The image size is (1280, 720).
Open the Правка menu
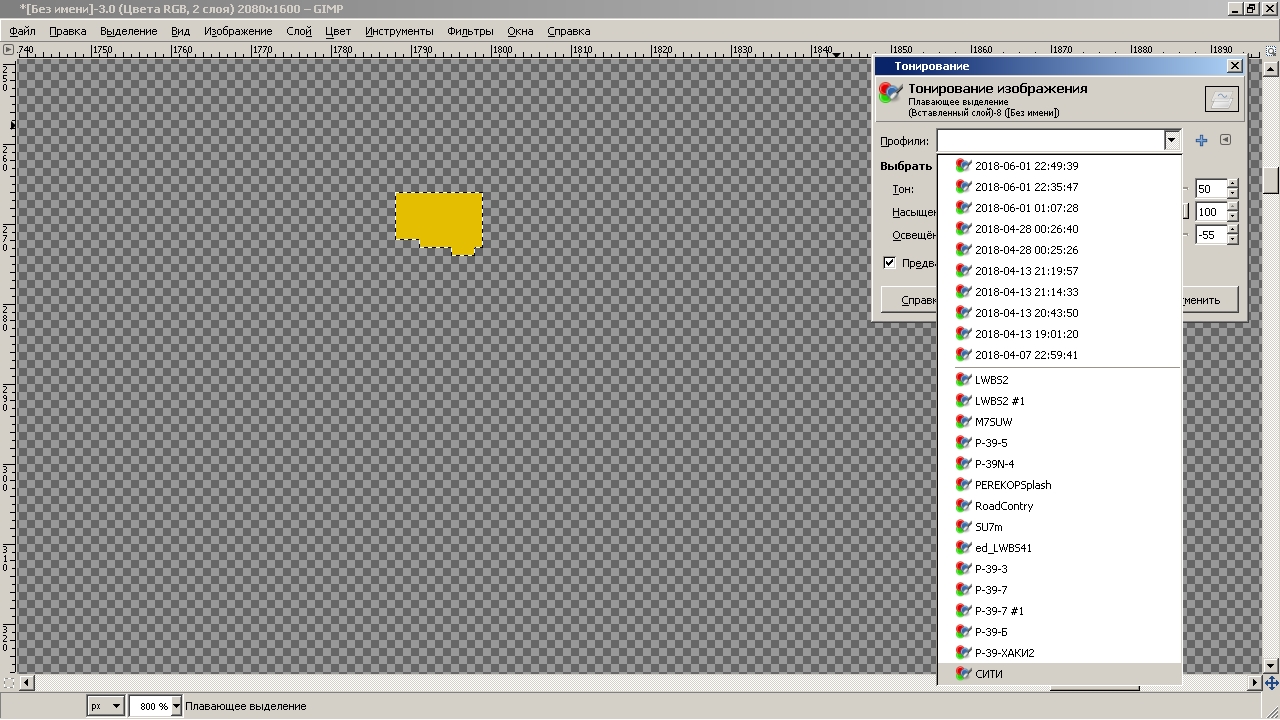click(68, 31)
